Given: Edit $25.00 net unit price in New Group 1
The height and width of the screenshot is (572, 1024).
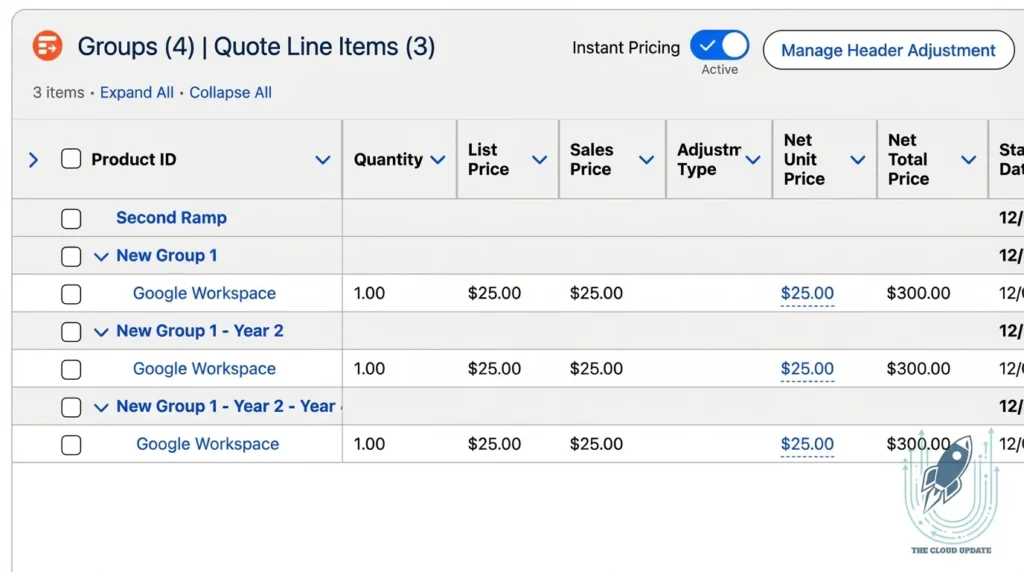Looking at the screenshot, I should 807,293.
